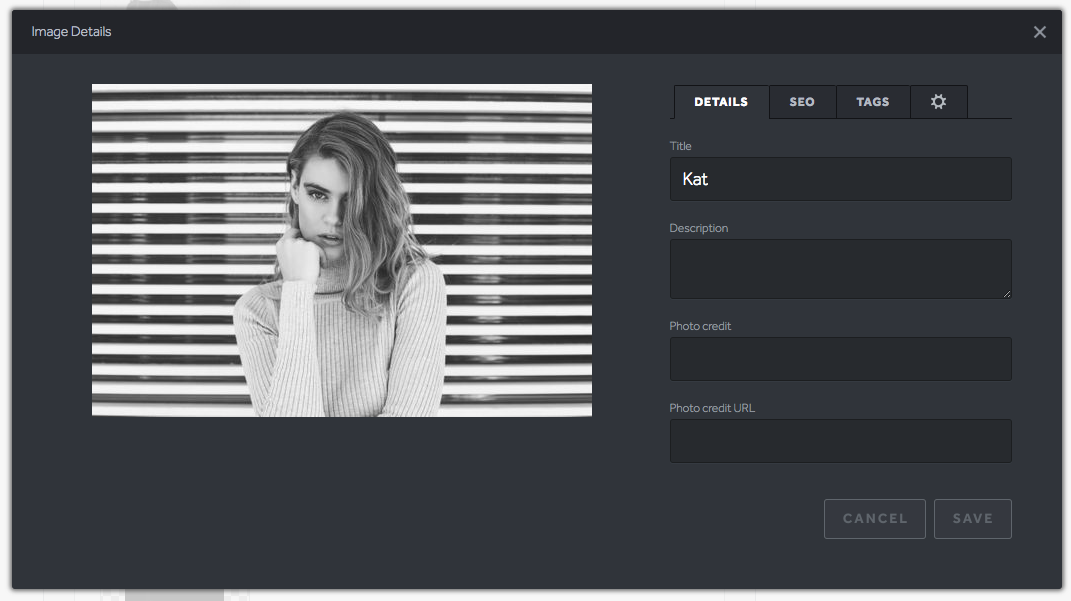Click the Title field label

click(680, 145)
